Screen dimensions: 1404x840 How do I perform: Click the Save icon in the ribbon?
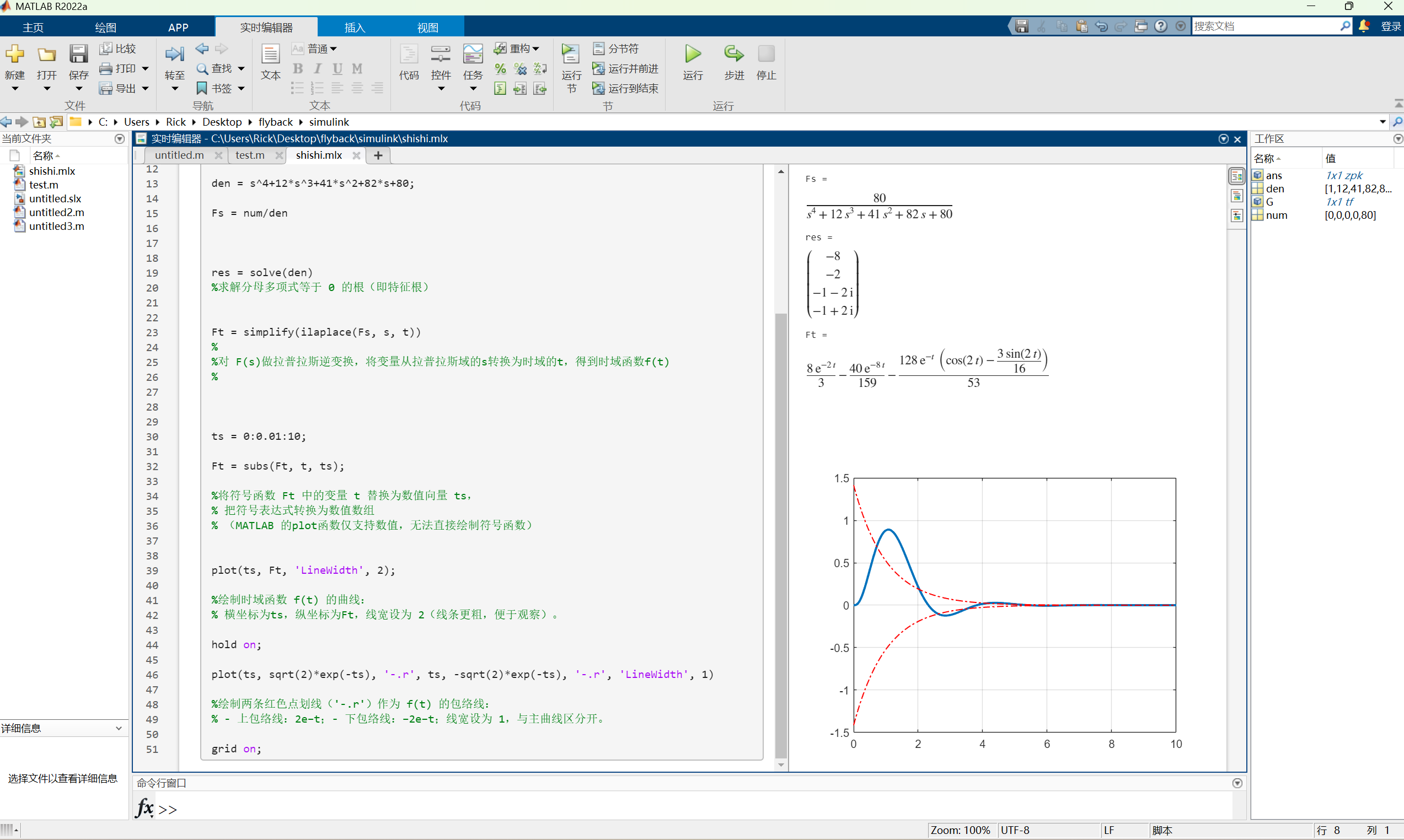pos(78,55)
